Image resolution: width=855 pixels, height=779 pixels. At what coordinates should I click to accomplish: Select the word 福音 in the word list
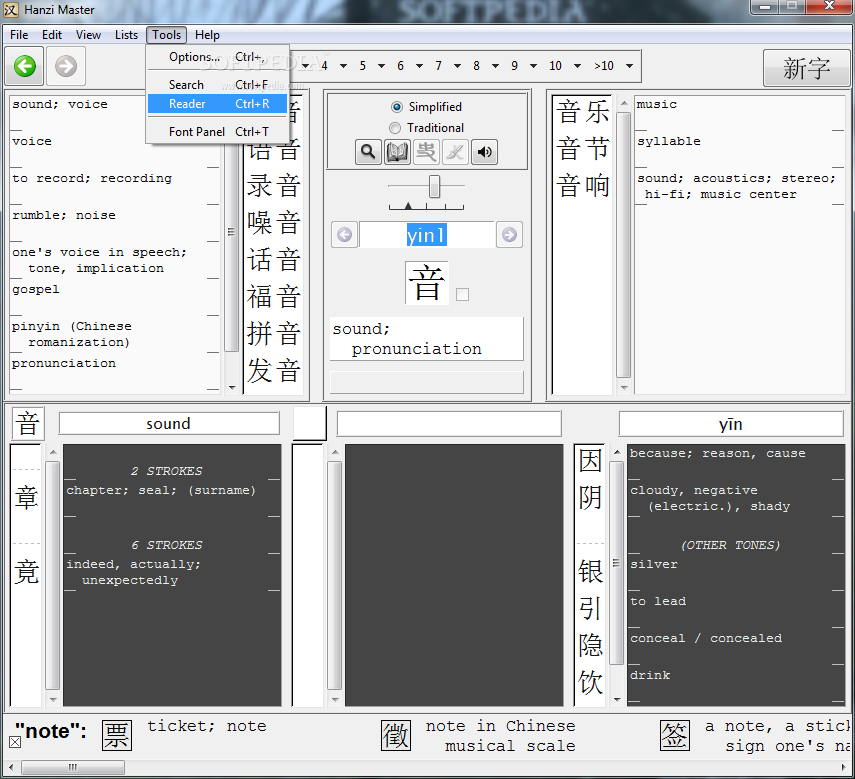pos(273,297)
